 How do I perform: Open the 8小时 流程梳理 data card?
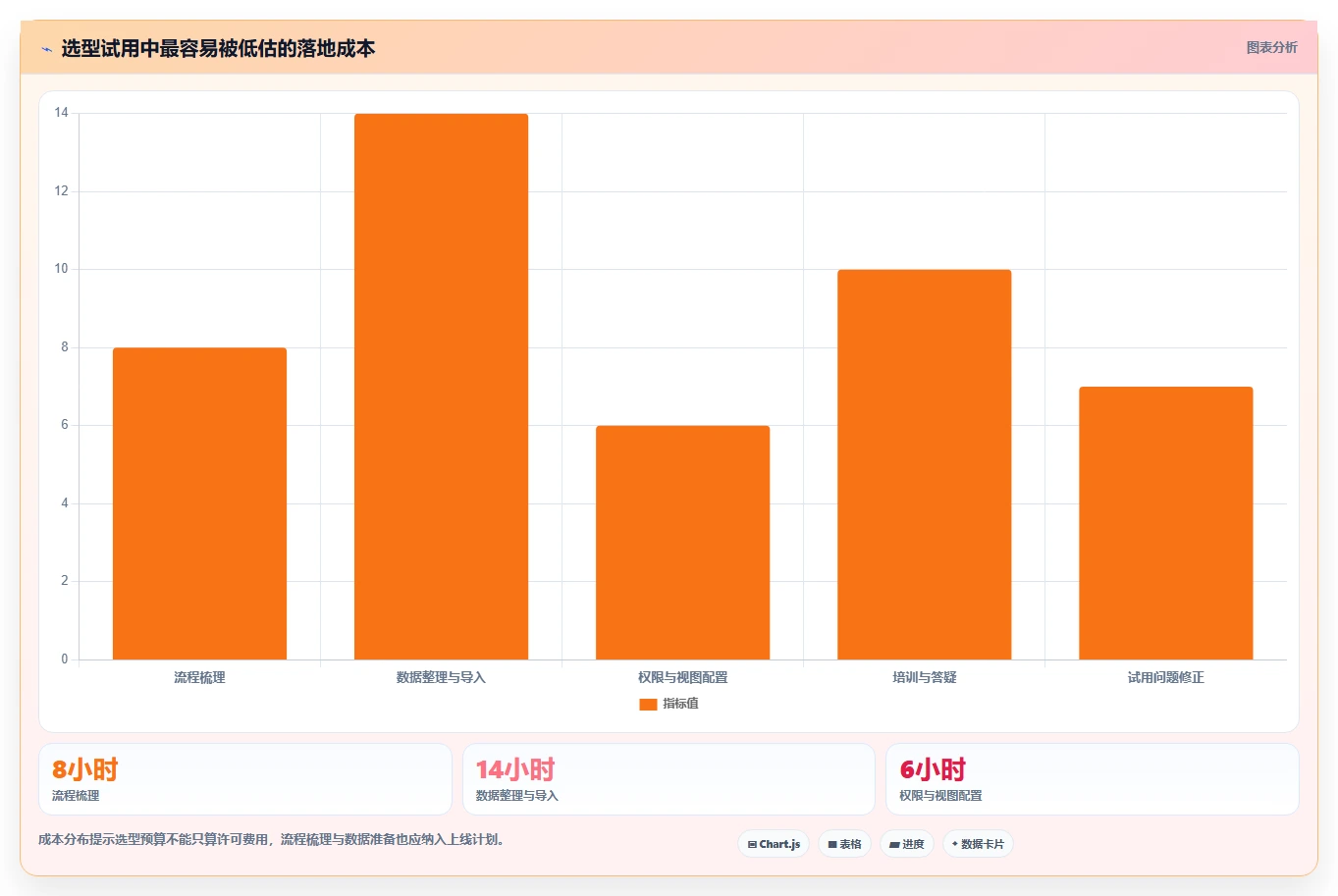point(245,779)
